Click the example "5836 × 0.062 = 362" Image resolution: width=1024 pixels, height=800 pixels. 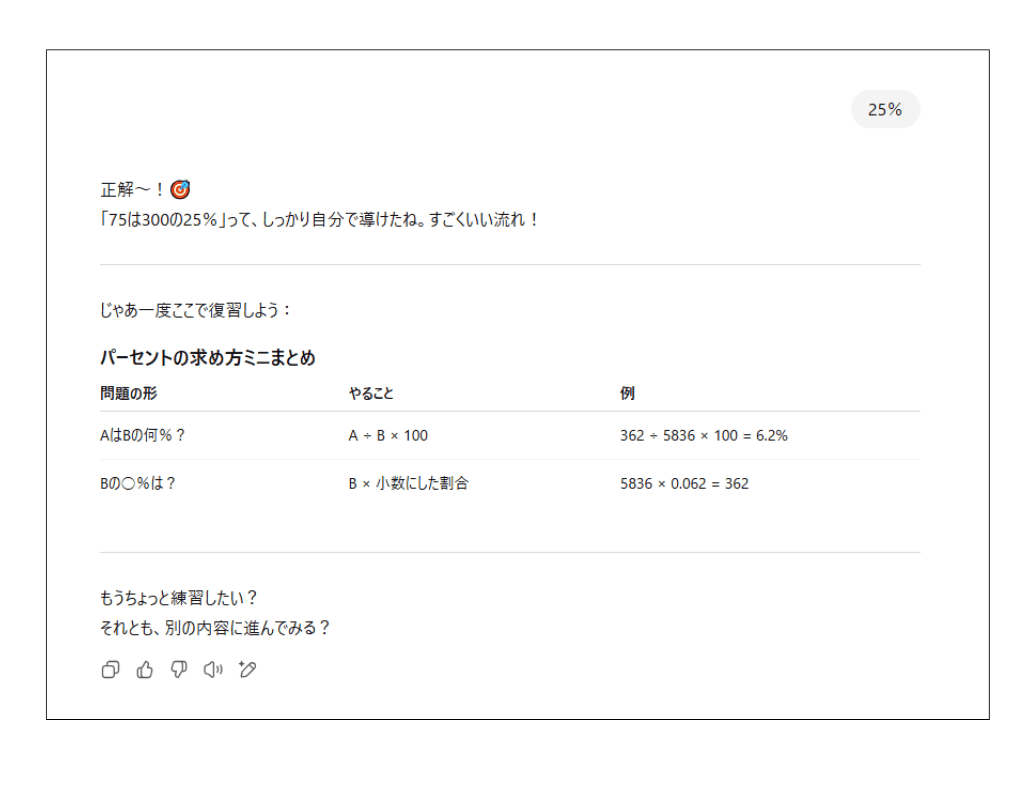coord(683,481)
